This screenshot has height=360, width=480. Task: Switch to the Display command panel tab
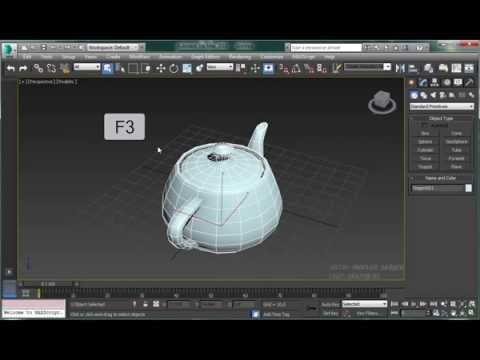click(458, 82)
